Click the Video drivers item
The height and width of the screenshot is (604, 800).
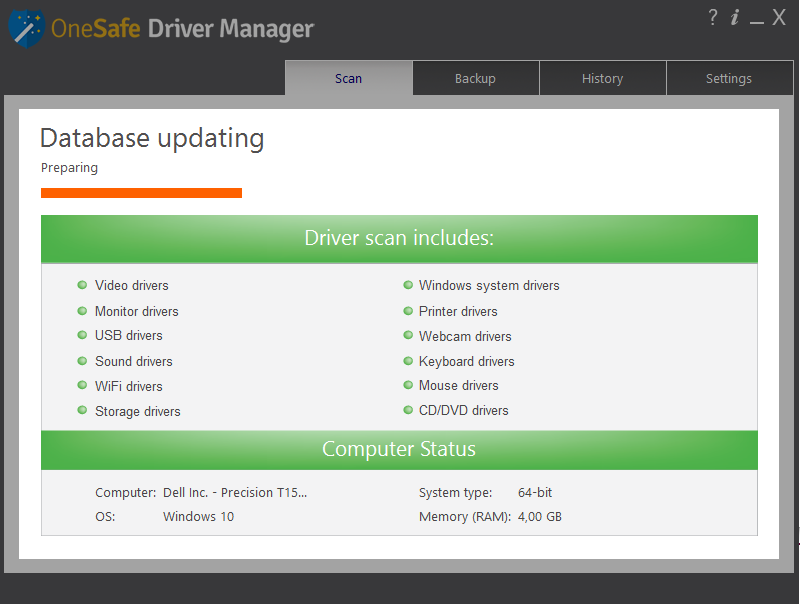[x=132, y=285]
